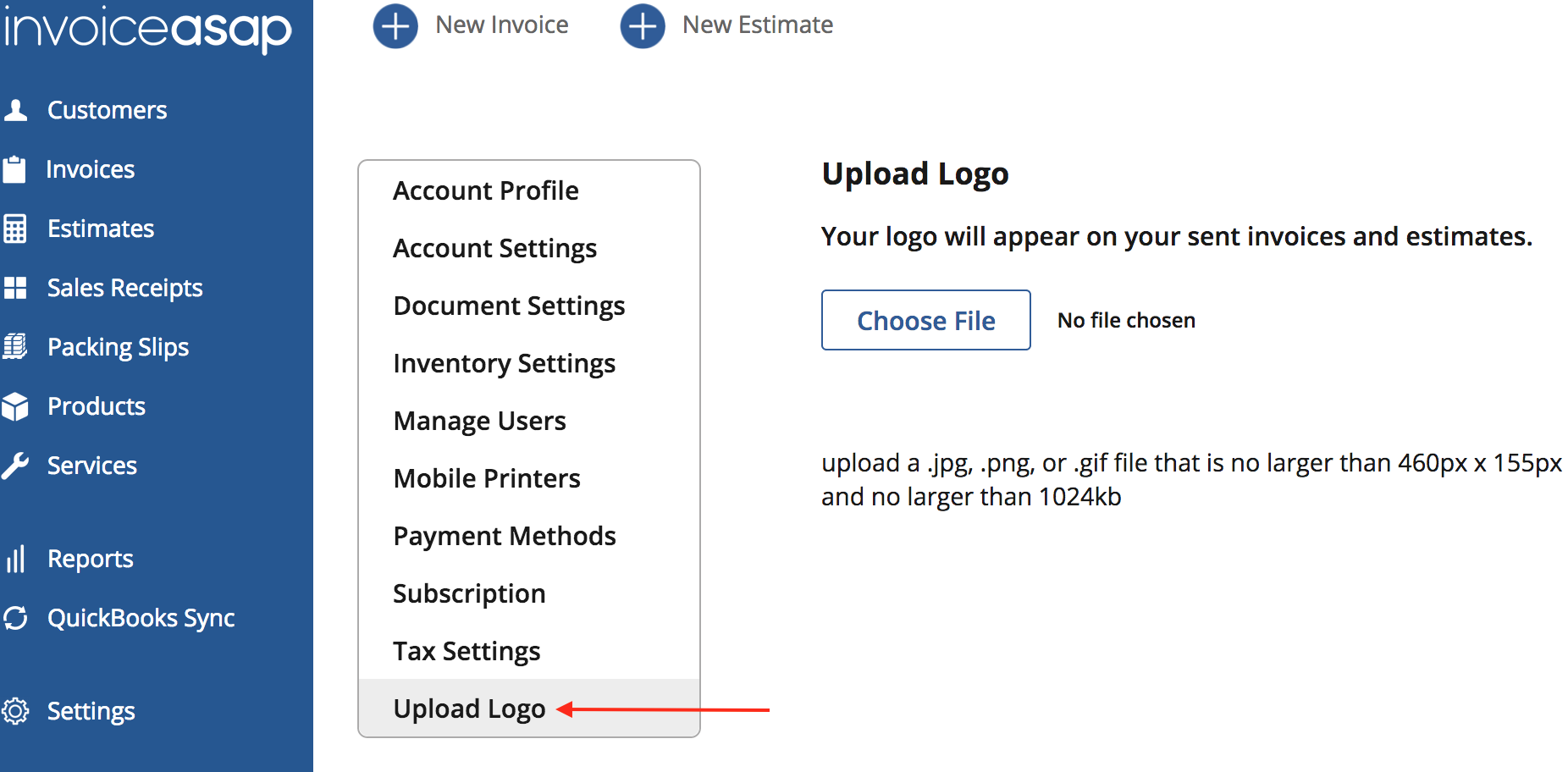This screenshot has height=772, width=1568.
Task: Open Manage Users settings entry
Action: [479, 421]
